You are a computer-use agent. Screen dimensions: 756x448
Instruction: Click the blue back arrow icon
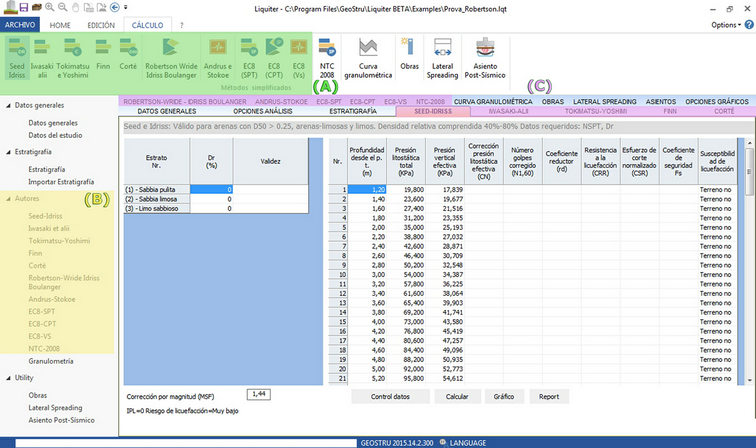click(x=114, y=7)
